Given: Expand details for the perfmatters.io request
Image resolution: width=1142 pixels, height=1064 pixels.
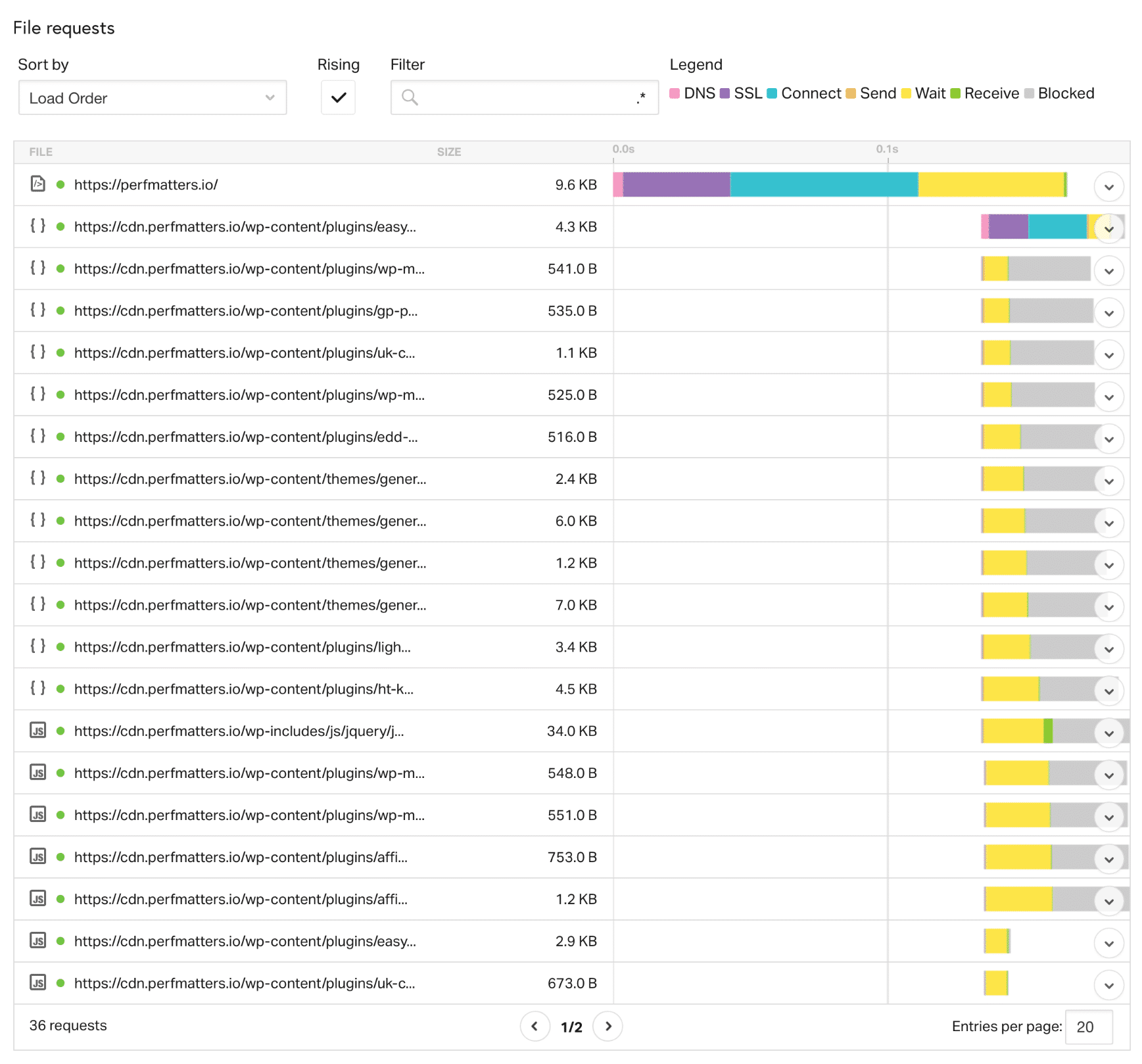Looking at the screenshot, I should click(1108, 187).
